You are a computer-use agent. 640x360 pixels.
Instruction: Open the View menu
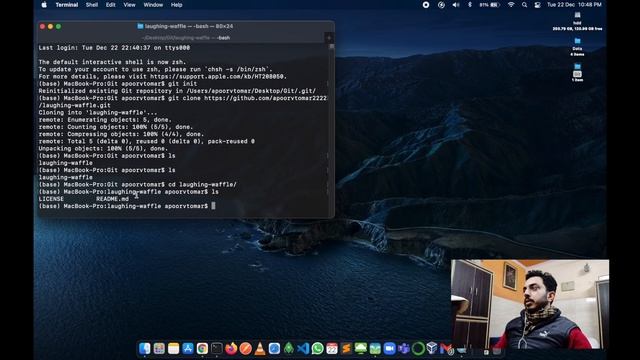coord(129,5)
